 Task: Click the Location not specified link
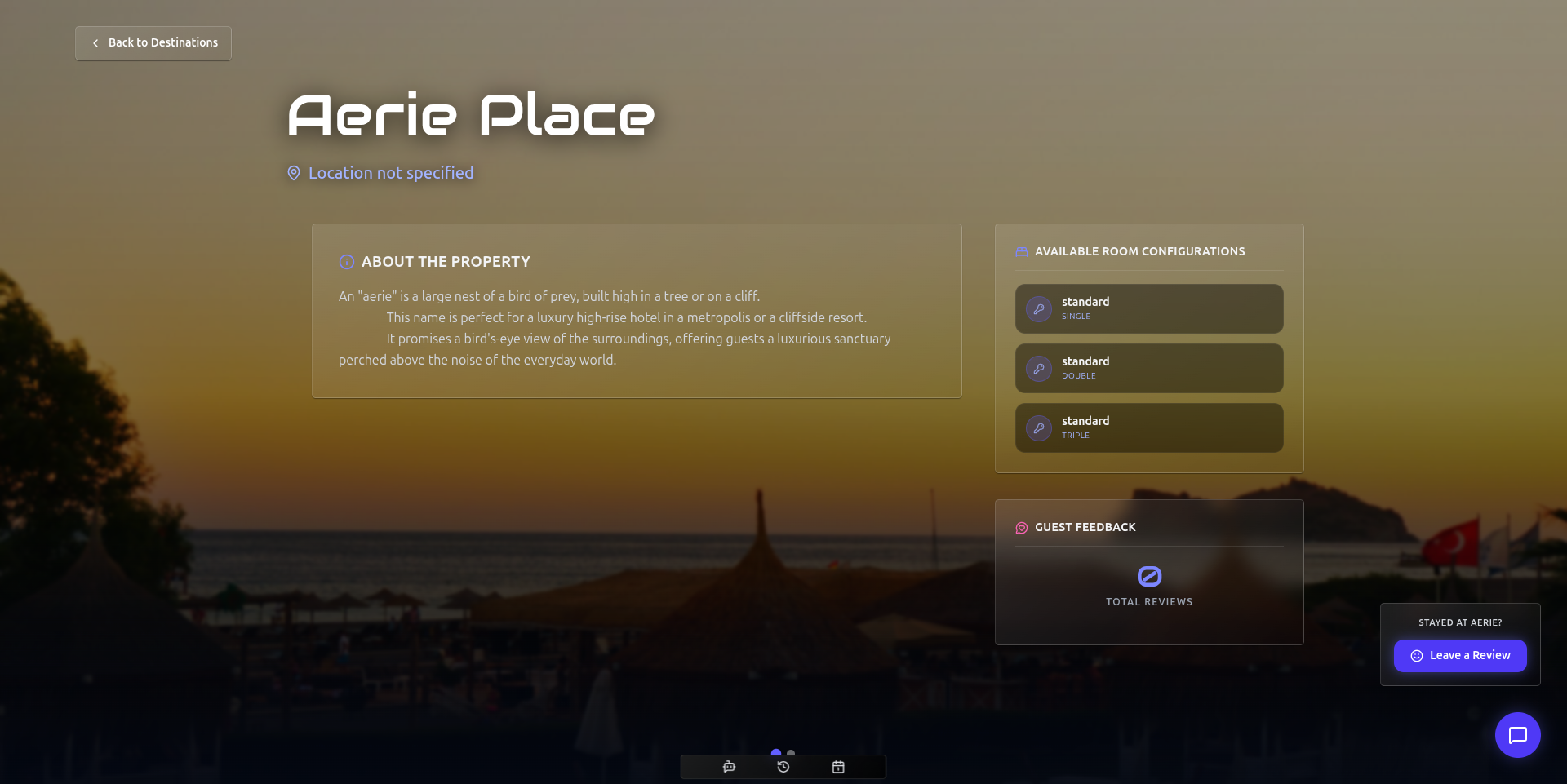391,173
